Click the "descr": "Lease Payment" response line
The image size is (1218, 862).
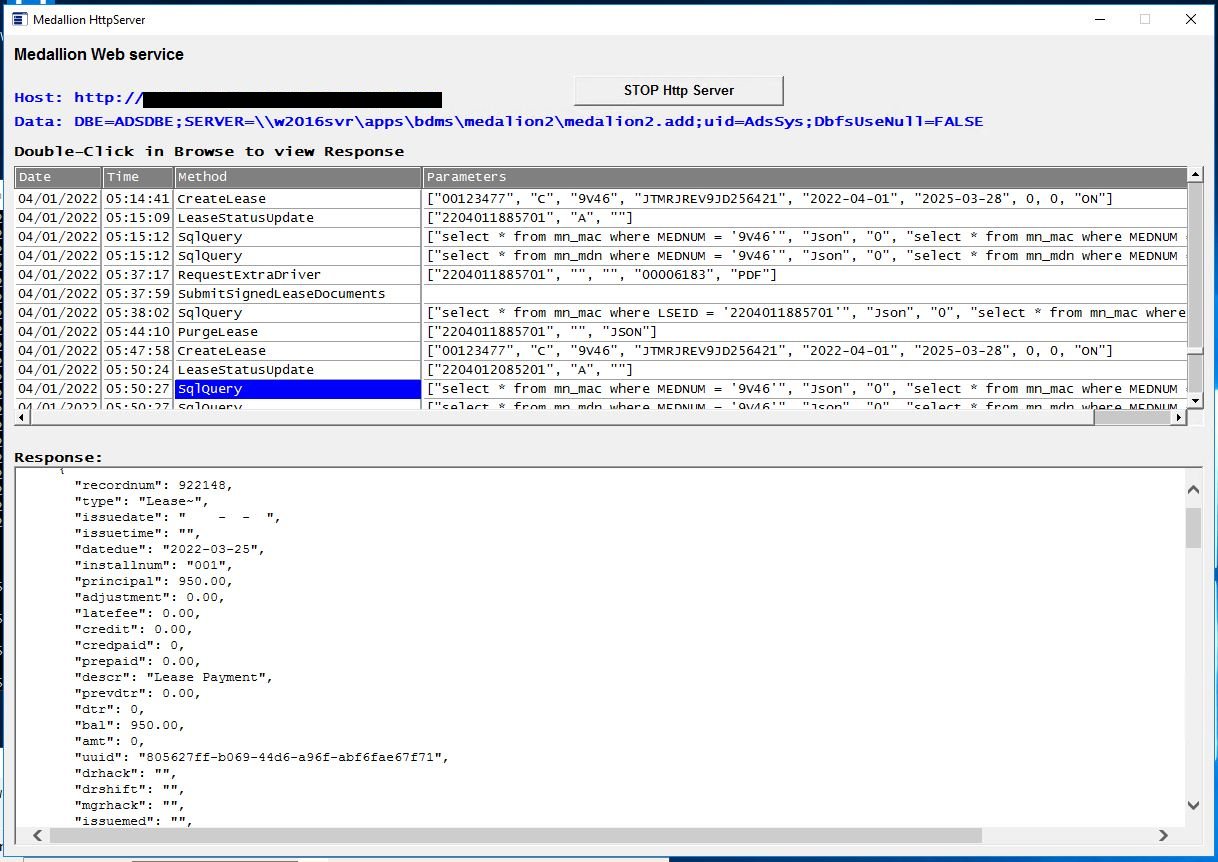click(x=174, y=677)
